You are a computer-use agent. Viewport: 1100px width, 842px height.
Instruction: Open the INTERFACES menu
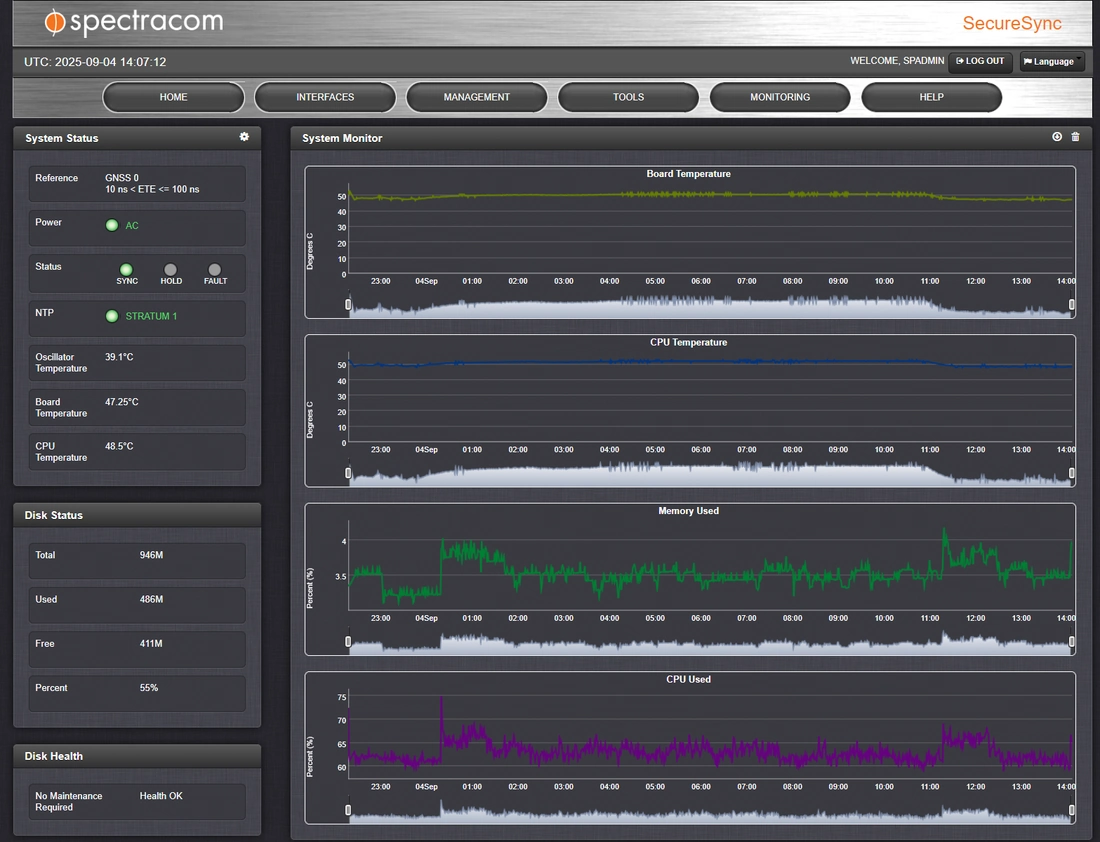coord(325,97)
